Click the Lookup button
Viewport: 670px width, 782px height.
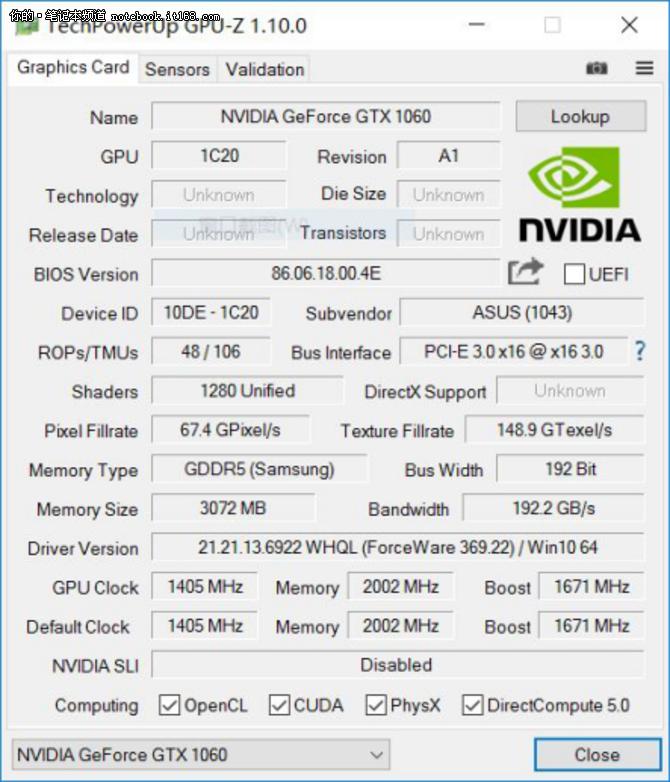pos(581,116)
